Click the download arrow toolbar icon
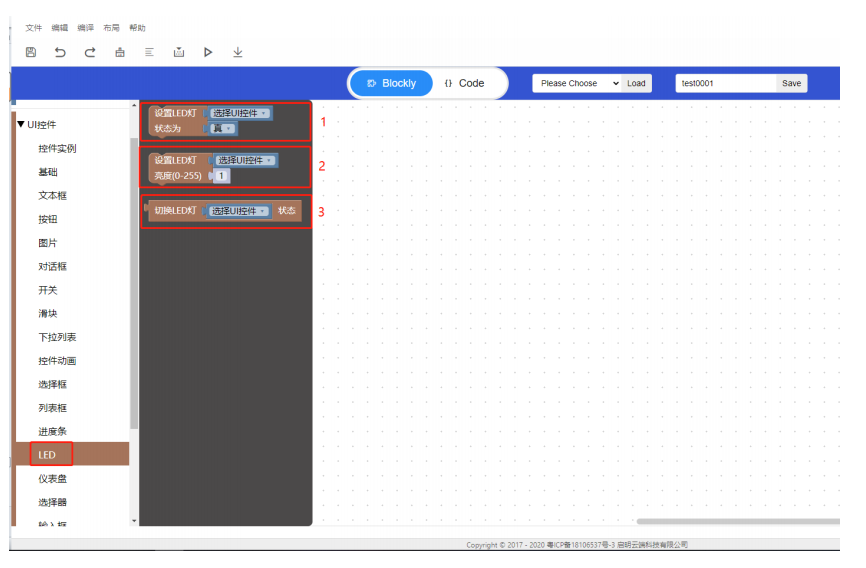Image resolution: width=866 pixels, height=568 pixels. click(237, 52)
